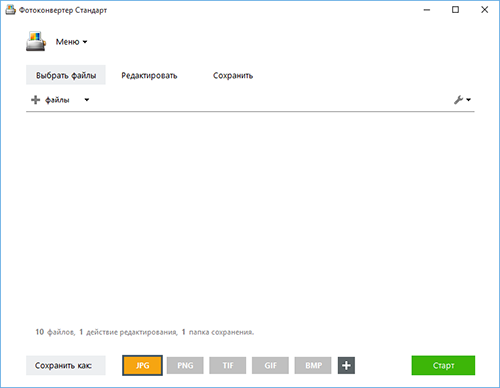
Task: Open the Меню dropdown
Action: [x=71, y=42]
